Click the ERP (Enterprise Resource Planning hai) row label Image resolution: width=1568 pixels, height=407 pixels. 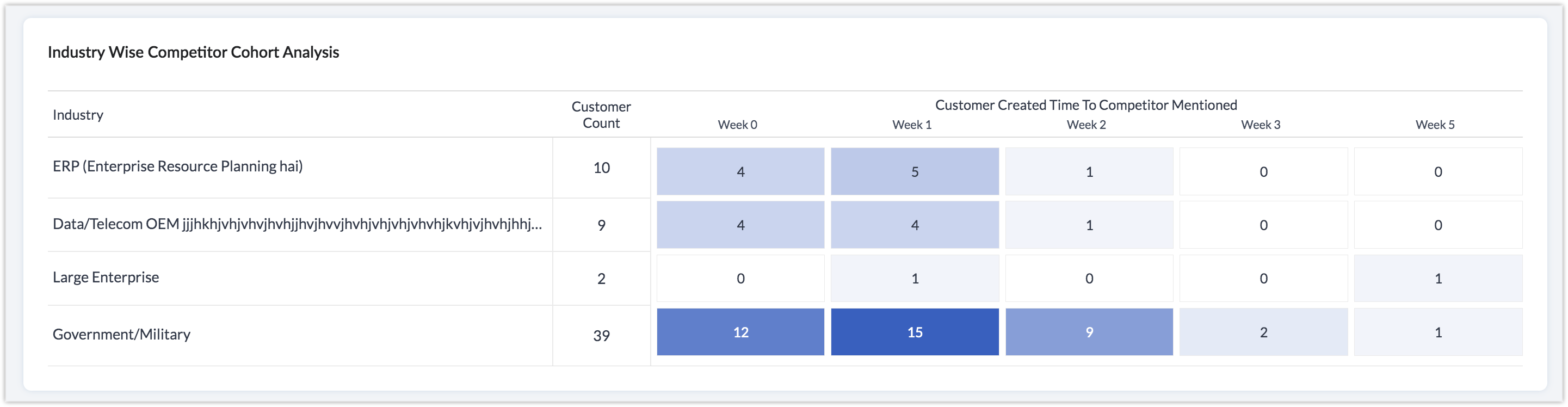pyautogui.click(x=178, y=166)
